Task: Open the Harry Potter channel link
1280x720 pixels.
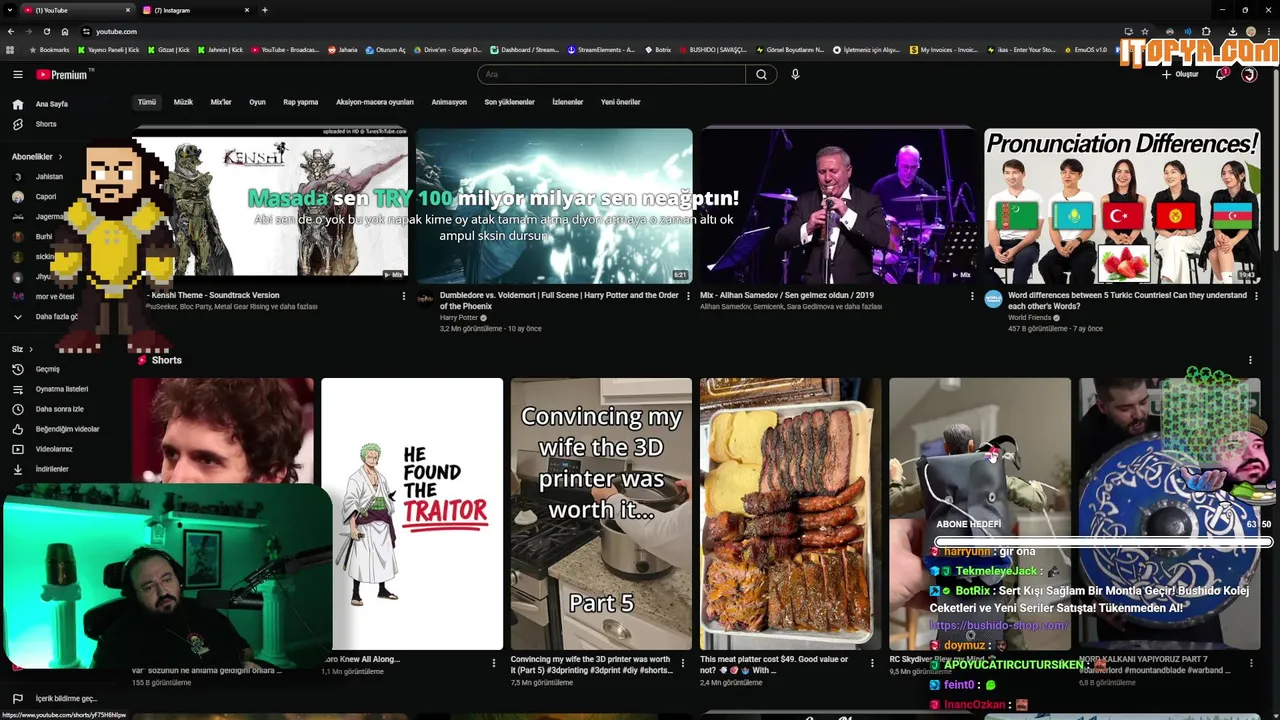Action: [459, 318]
